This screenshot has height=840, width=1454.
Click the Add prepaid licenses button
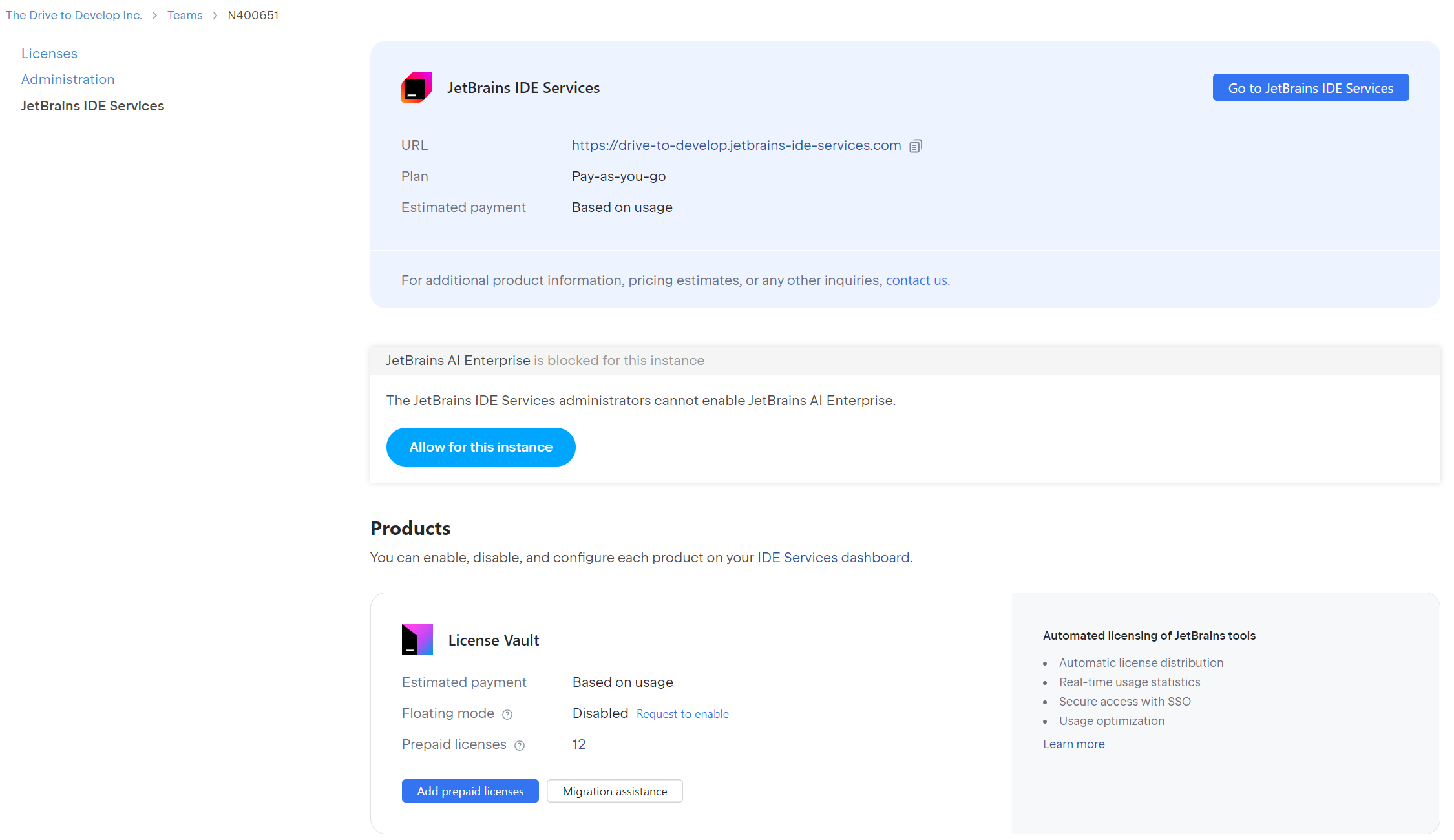[x=469, y=790]
